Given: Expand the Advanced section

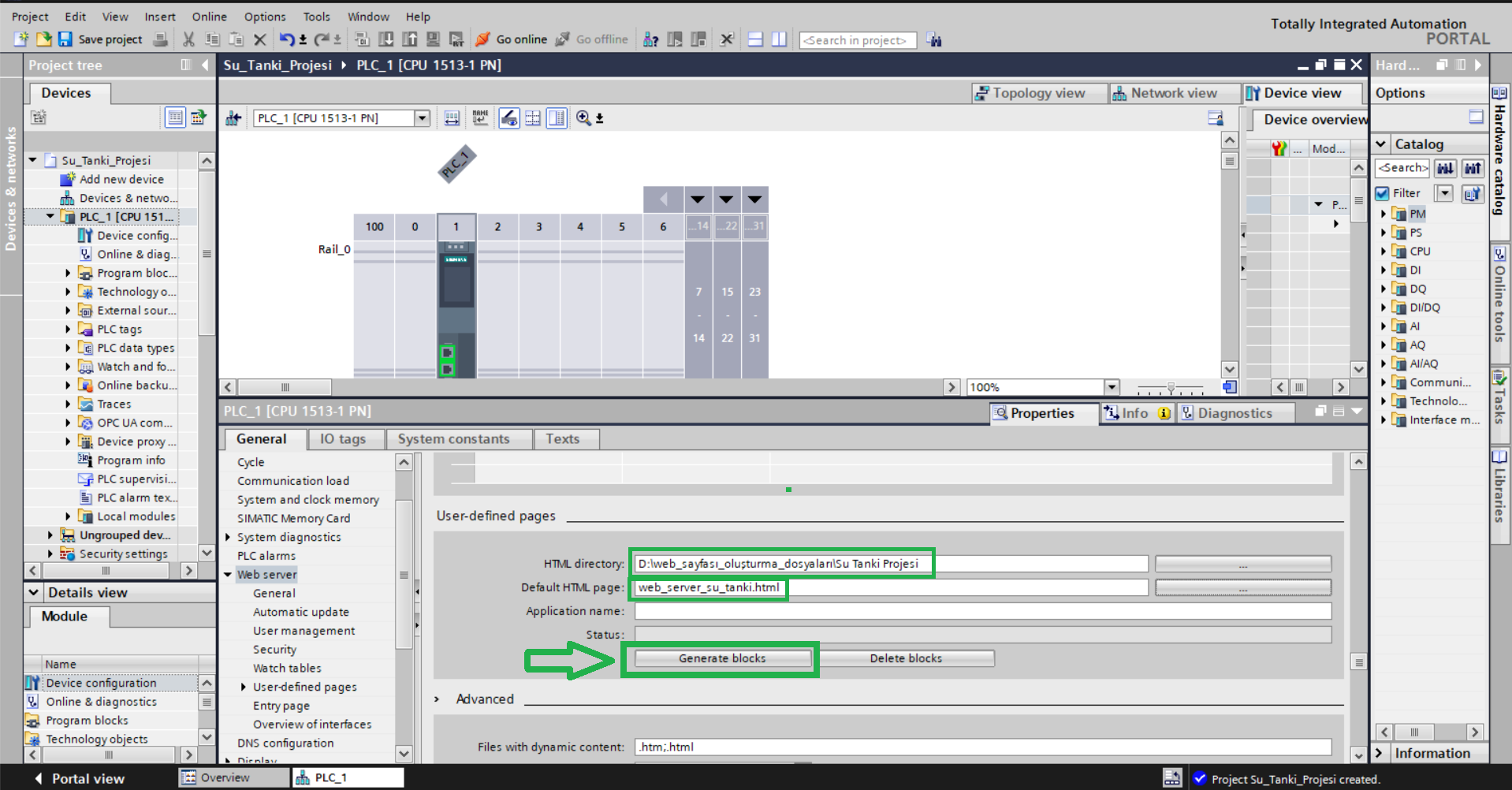Looking at the screenshot, I should pos(438,699).
